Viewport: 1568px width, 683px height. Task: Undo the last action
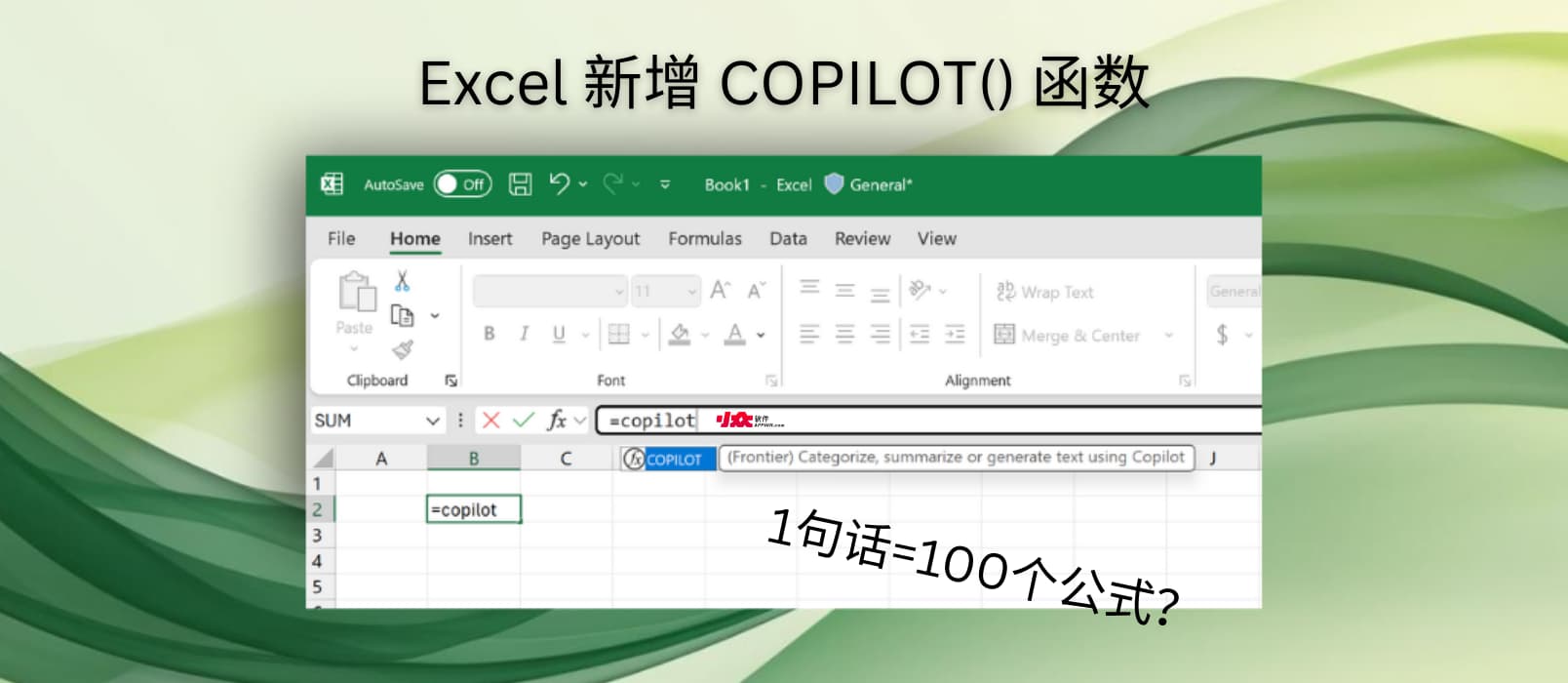559,183
